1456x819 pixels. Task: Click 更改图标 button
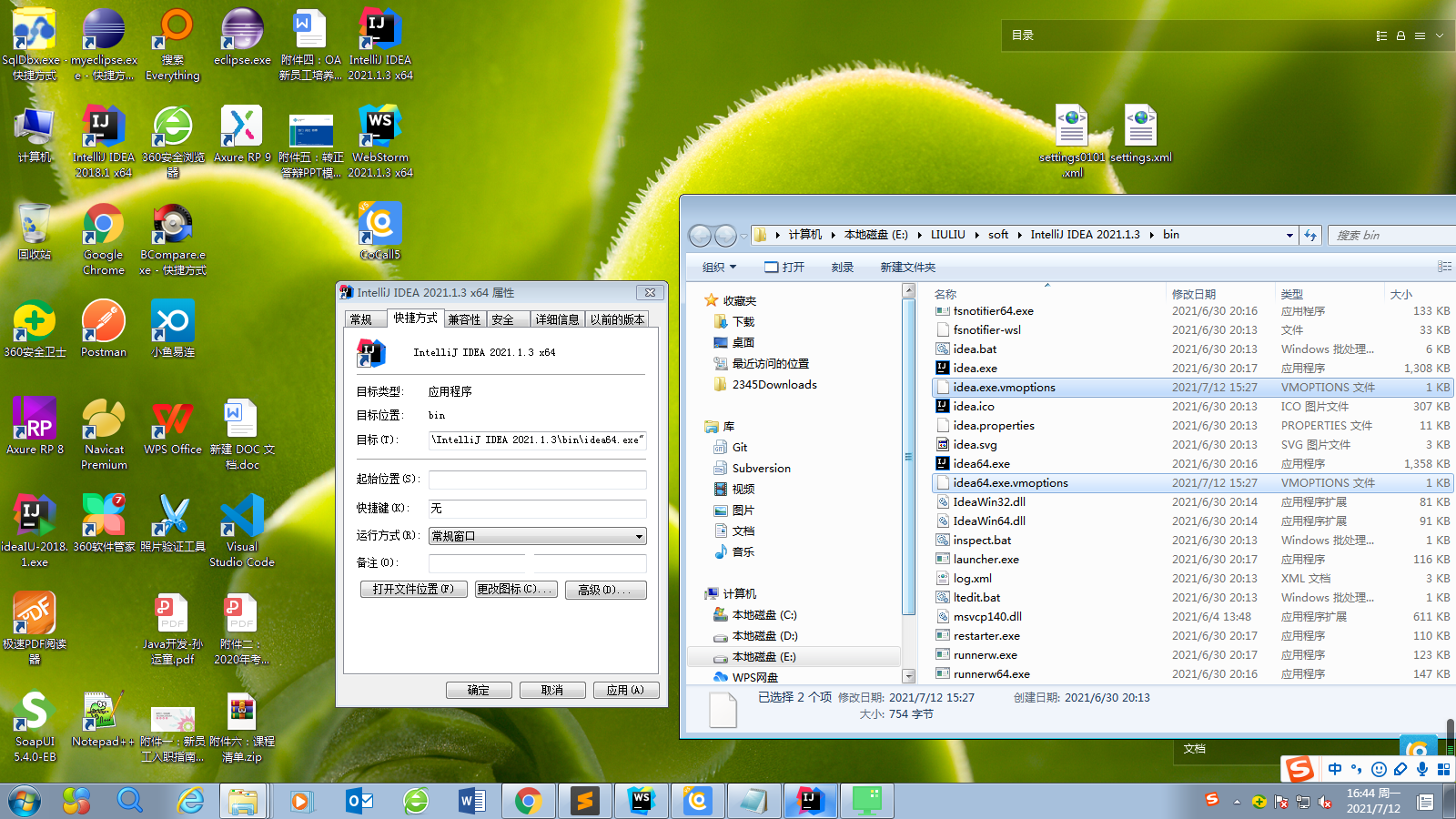point(516,590)
